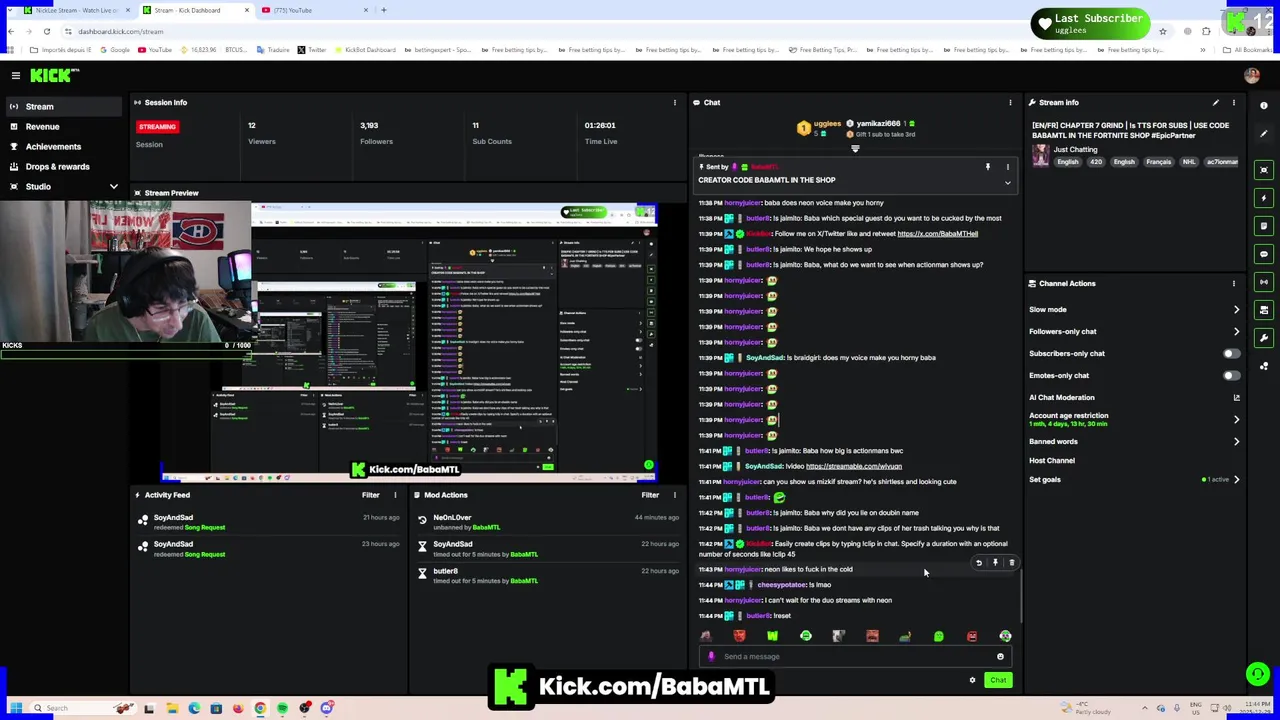
Task: Open x.com/BabaMTHell link in chat
Action: point(937,233)
